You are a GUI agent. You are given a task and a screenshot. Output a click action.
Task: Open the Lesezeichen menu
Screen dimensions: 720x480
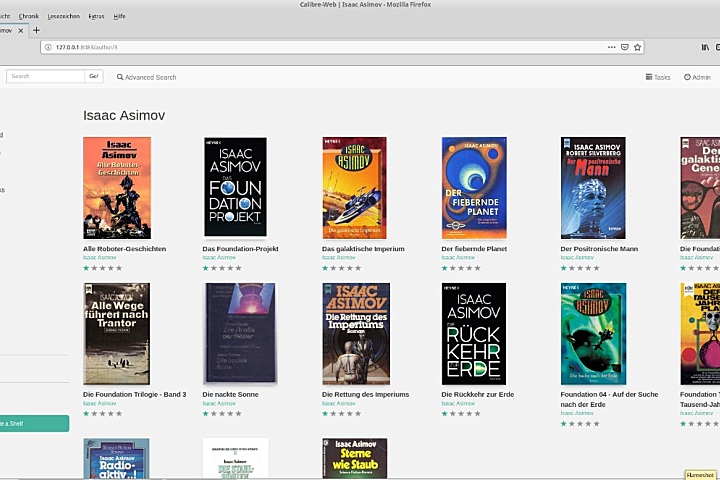(x=63, y=17)
